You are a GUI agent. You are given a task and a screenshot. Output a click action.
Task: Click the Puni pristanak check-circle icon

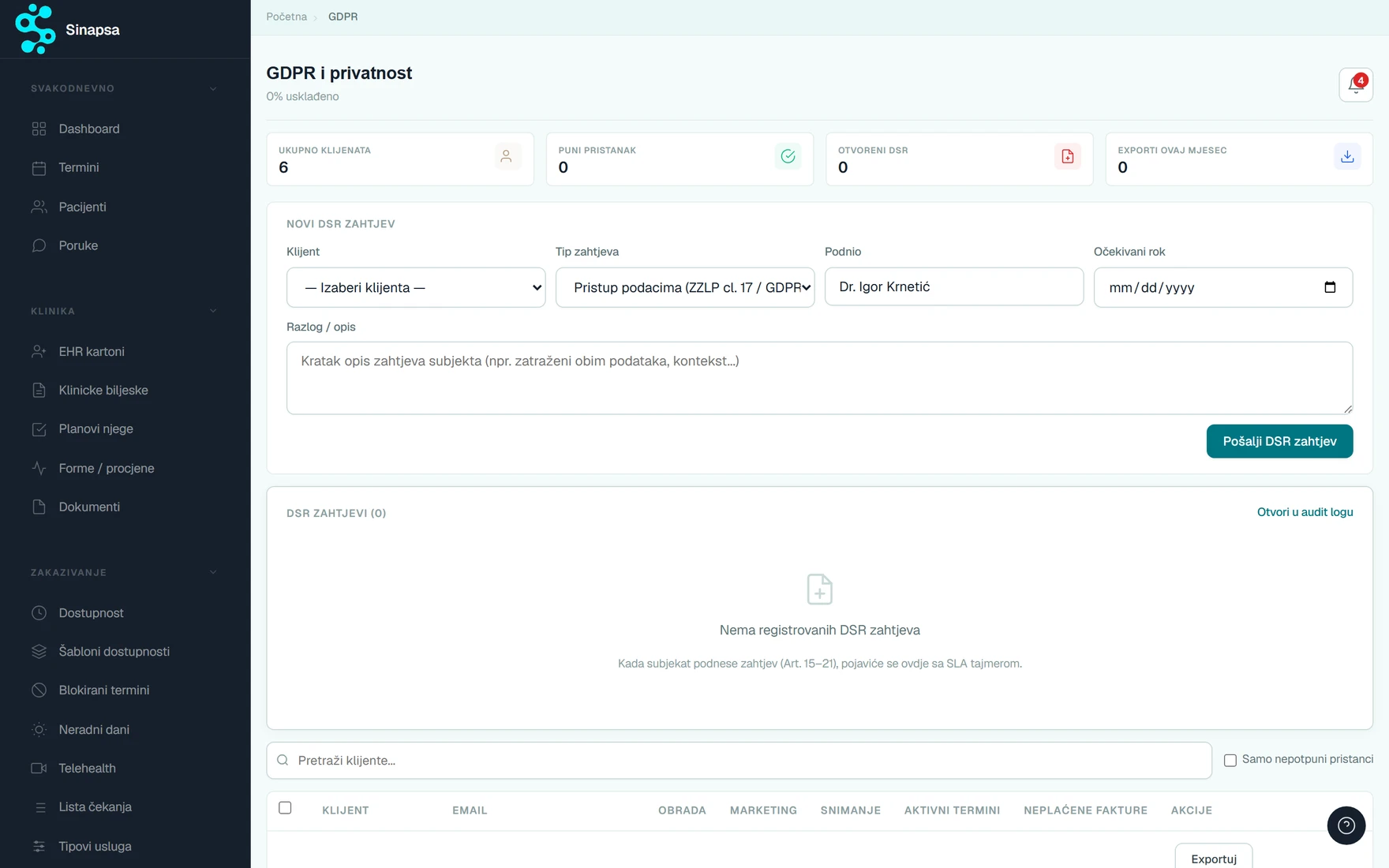(x=788, y=156)
